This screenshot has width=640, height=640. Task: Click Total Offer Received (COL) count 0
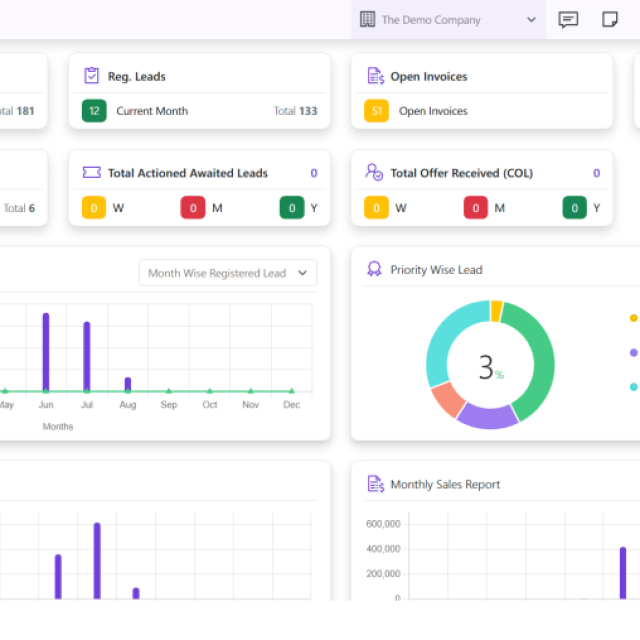tap(596, 173)
